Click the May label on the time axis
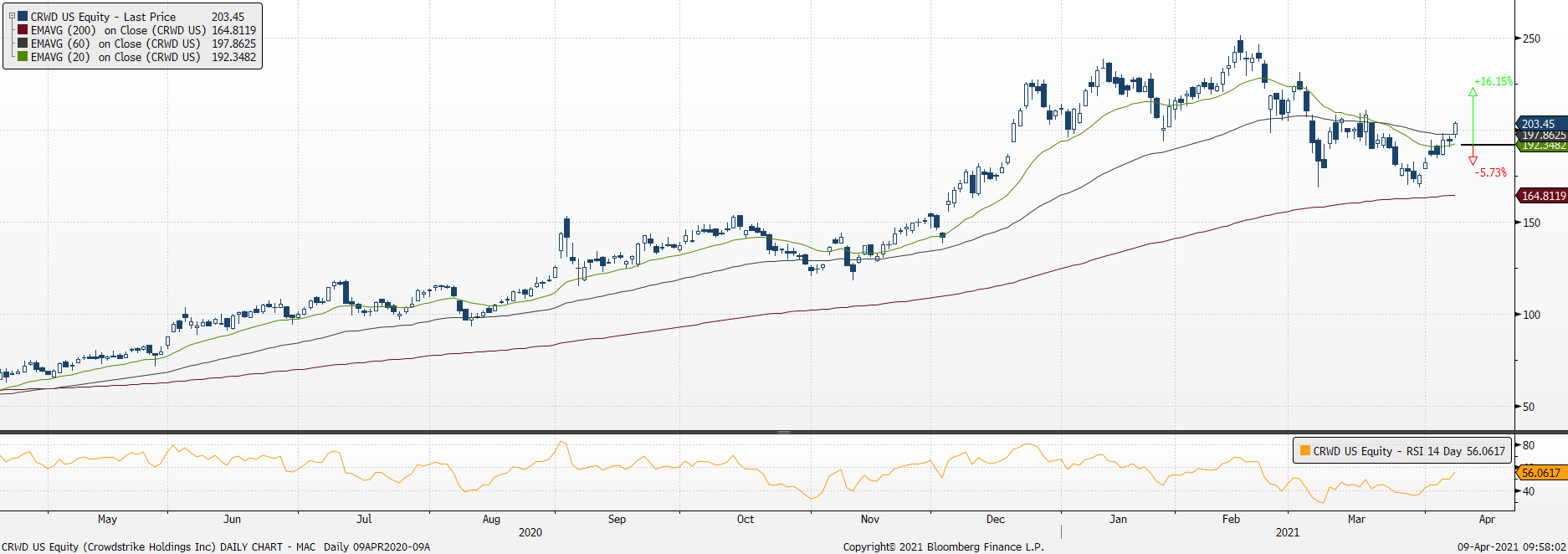 (x=107, y=519)
